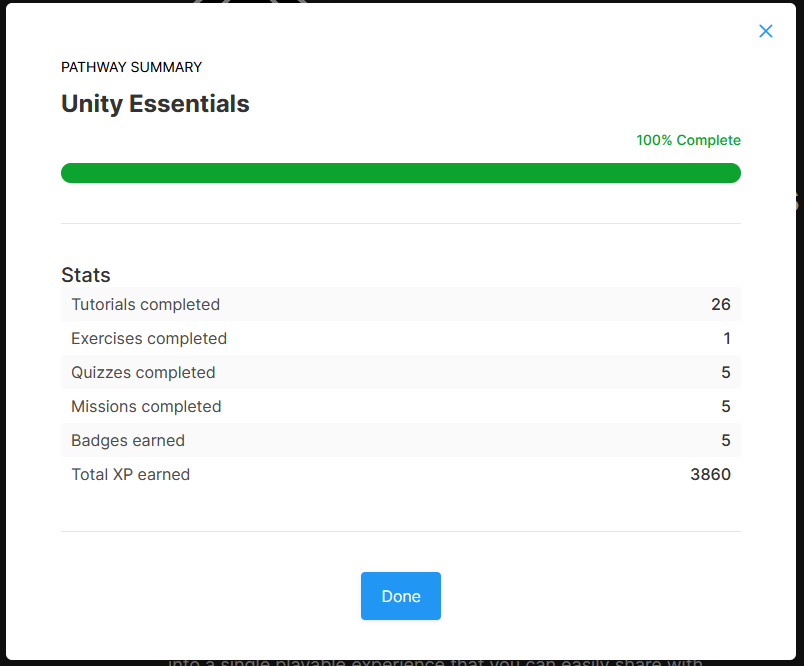Viewport: 804px width, 666px height.
Task: Click the Exercises completed value 1
Action: pos(727,338)
